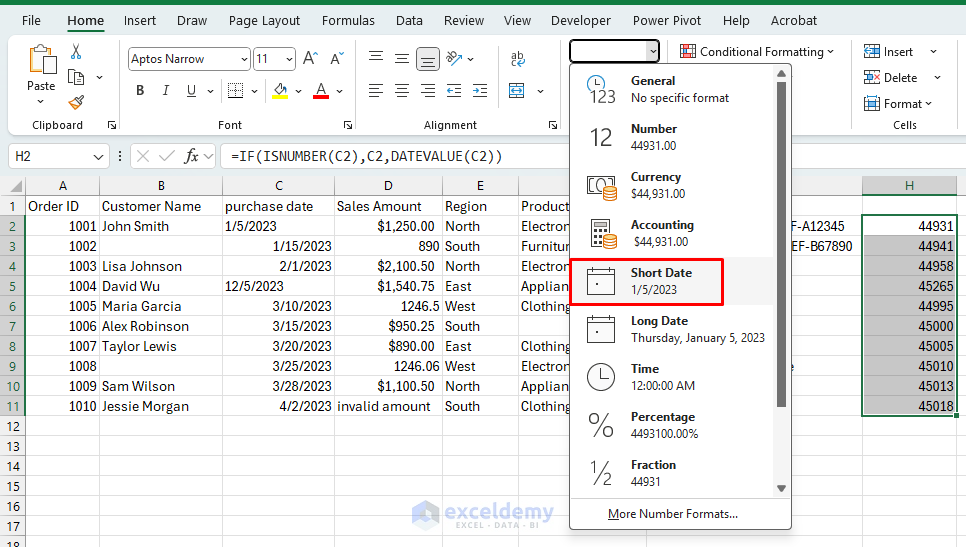Open More Number Formats link
Screen dimensions: 966x547
[673, 514]
